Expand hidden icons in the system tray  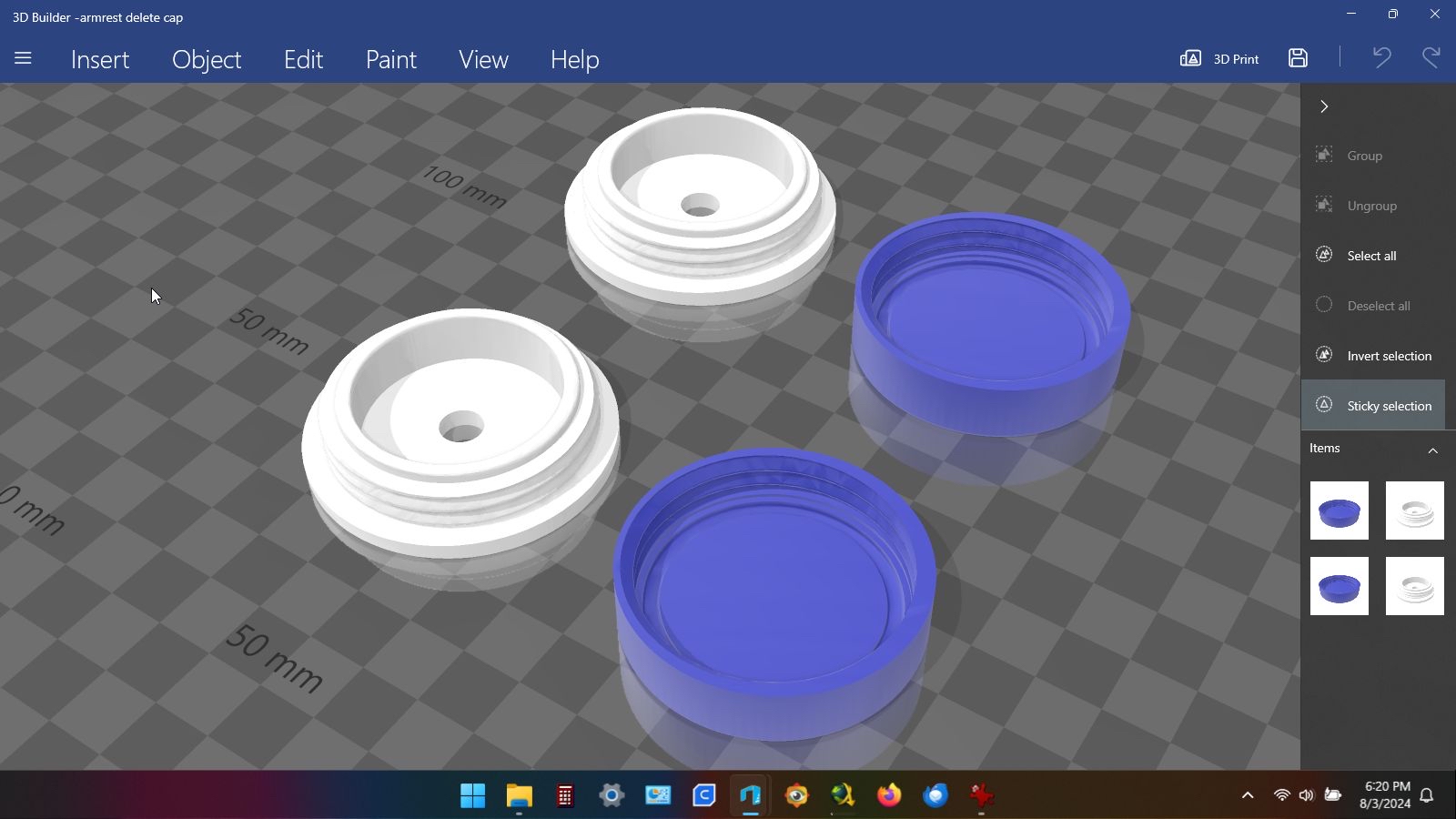coord(1246,794)
